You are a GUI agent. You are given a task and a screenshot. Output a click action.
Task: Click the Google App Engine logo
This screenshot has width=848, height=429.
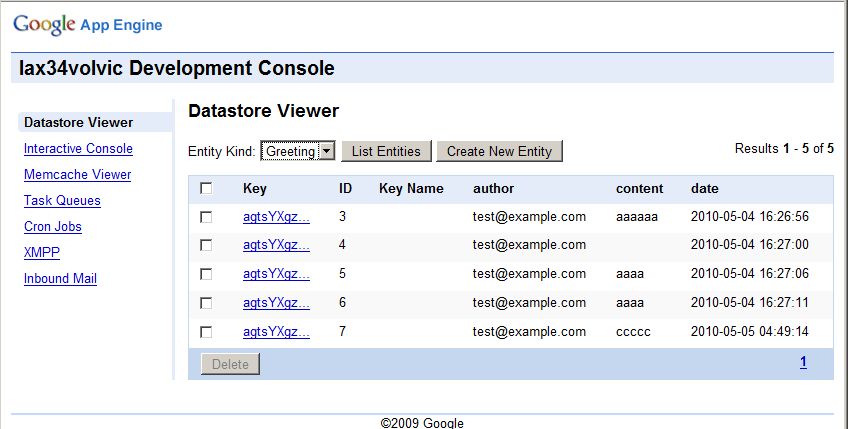click(88, 25)
